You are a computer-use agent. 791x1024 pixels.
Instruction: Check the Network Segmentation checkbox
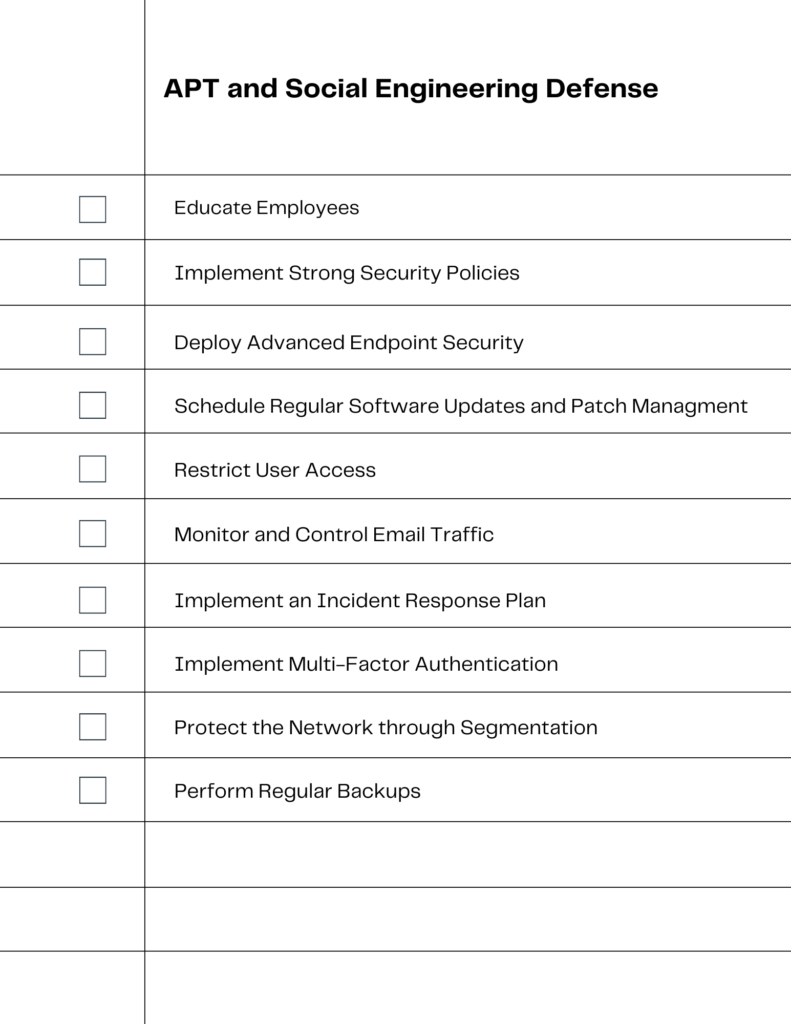(x=92, y=727)
